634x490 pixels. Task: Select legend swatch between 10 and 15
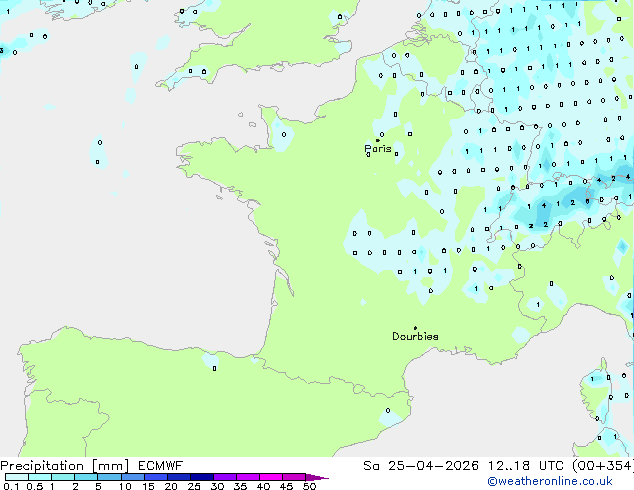point(133,477)
